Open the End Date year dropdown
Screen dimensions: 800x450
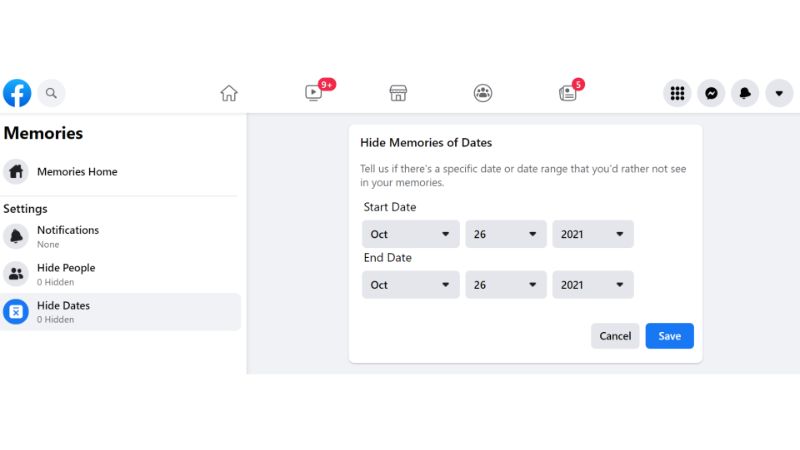(x=593, y=285)
